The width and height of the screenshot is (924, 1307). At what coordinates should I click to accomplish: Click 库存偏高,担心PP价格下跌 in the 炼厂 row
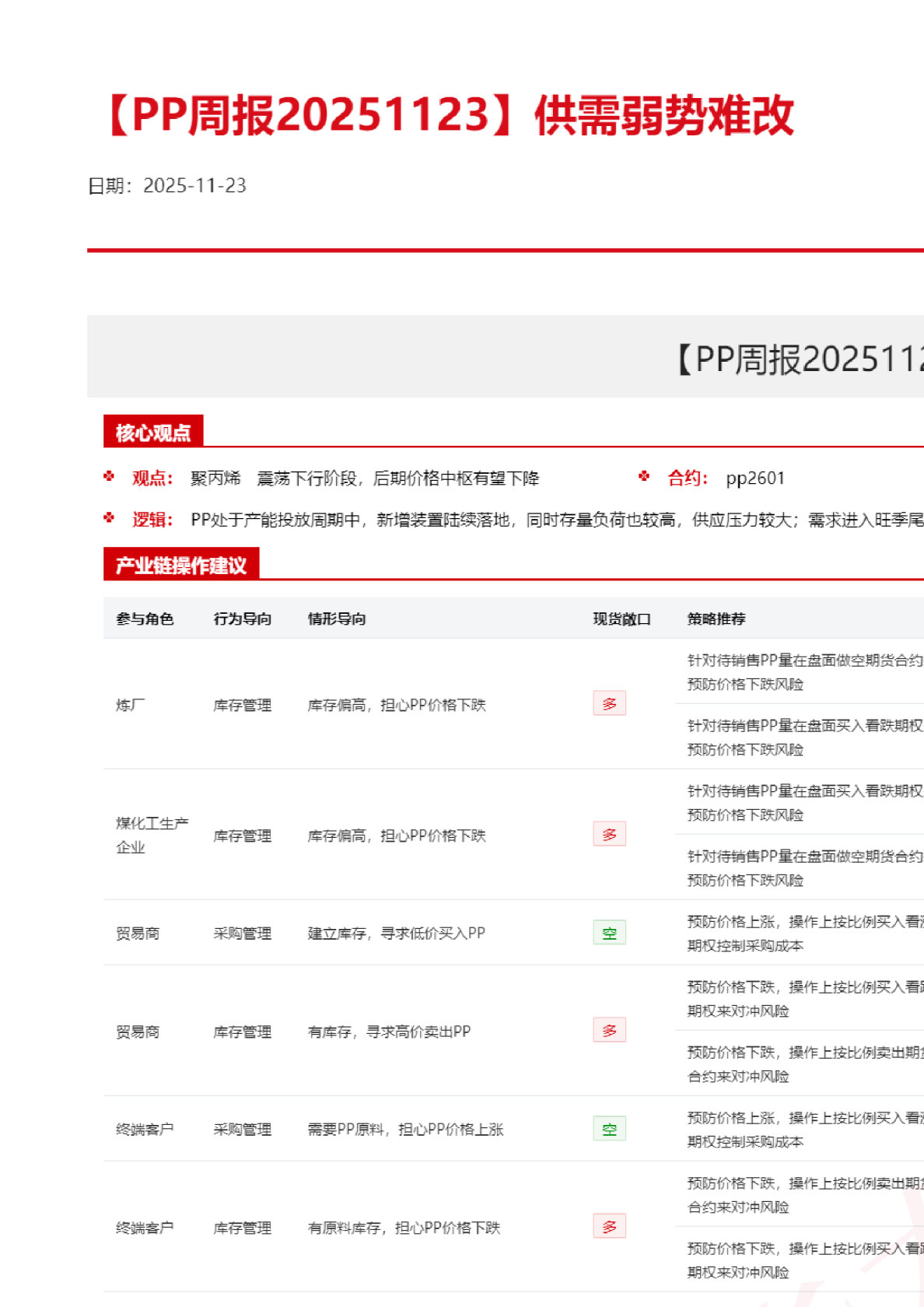point(397,705)
